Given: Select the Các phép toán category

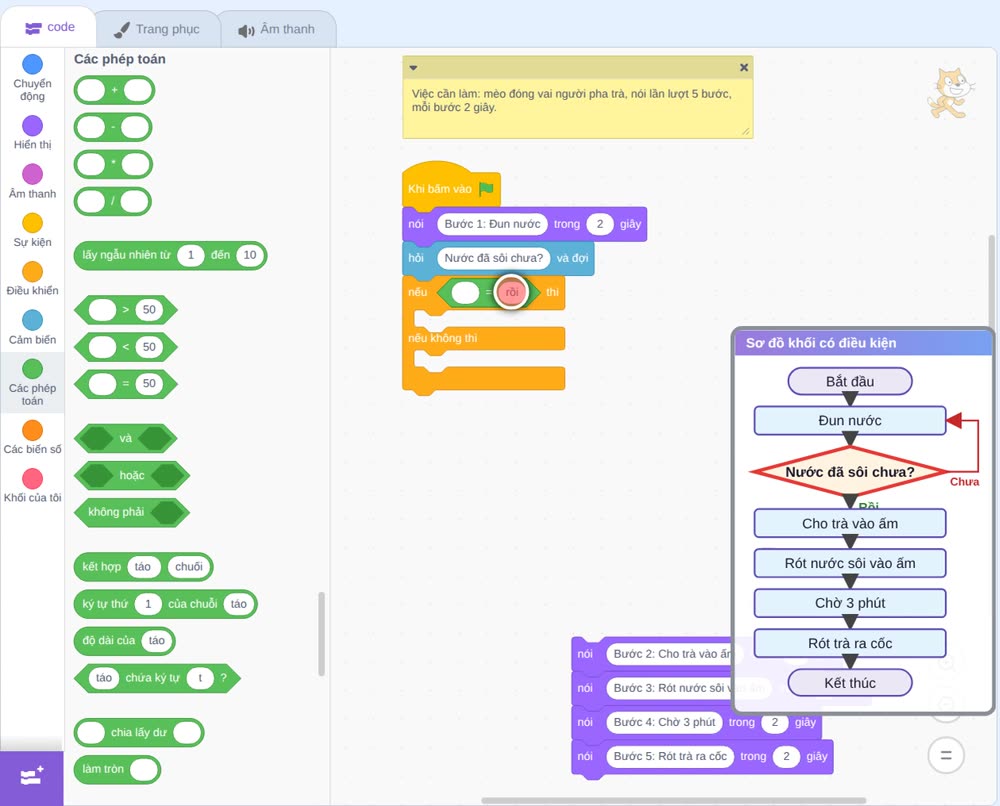Looking at the screenshot, I should click(32, 382).
